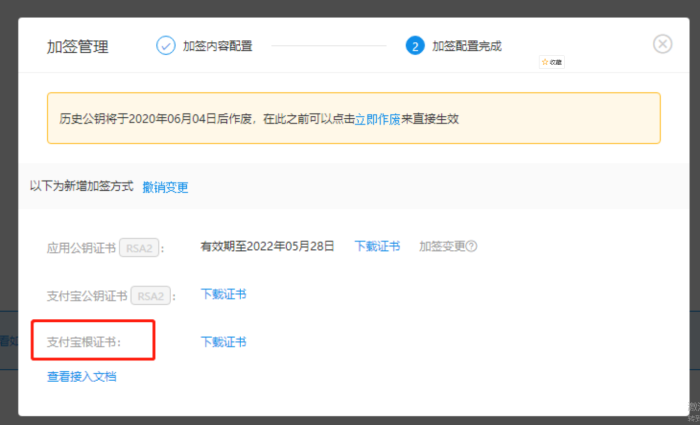Click the 有效期至2022年05月28日 text
The width and height of the screenshot is (700, 425).
pyautogui.click(x=267, y=246)
